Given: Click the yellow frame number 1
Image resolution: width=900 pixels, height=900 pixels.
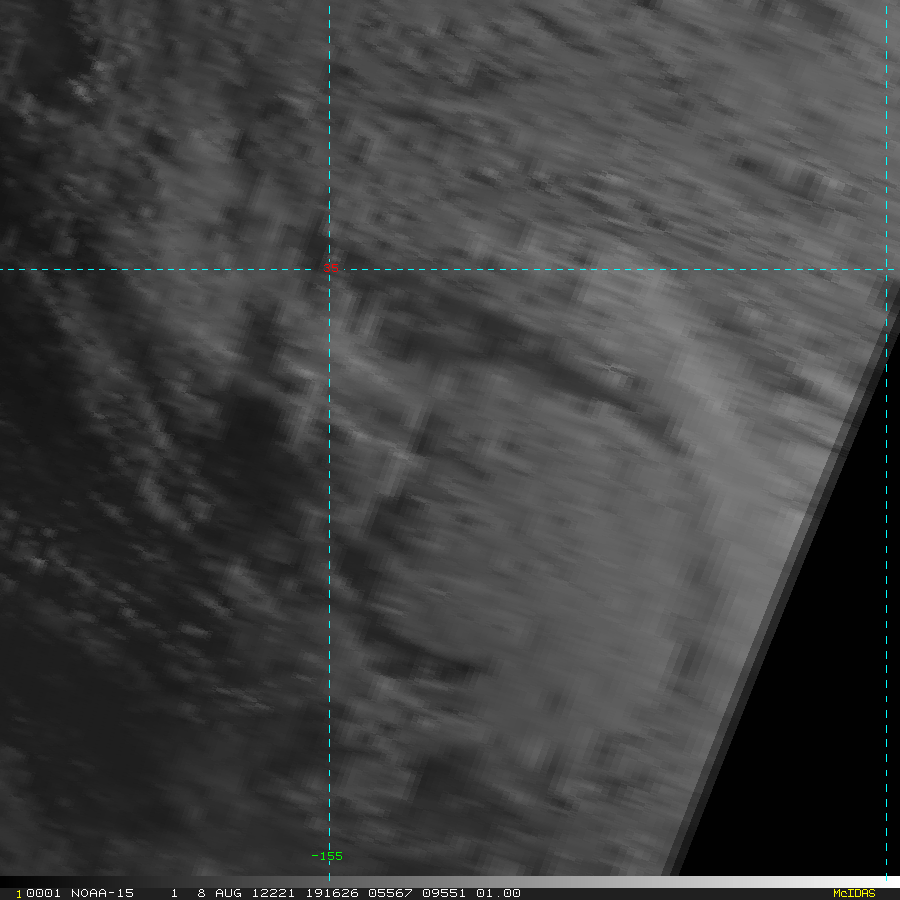Looking at the screenshot, I should [19, 894].
